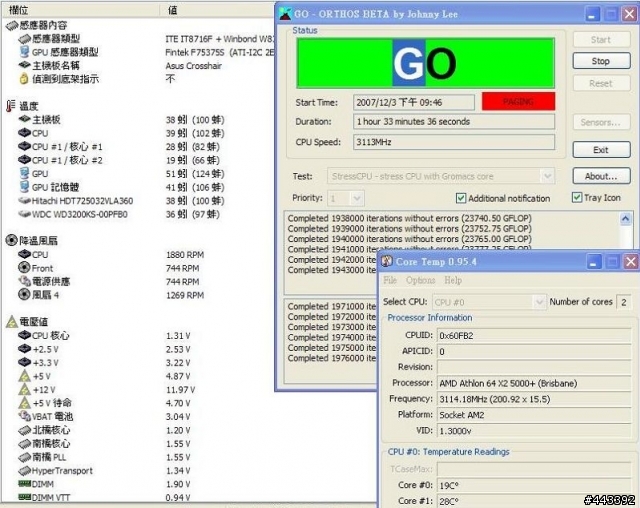The width and height of the screenshot is (640, 508).
Task: Click the Number of cores field
Action: point(624,302)
